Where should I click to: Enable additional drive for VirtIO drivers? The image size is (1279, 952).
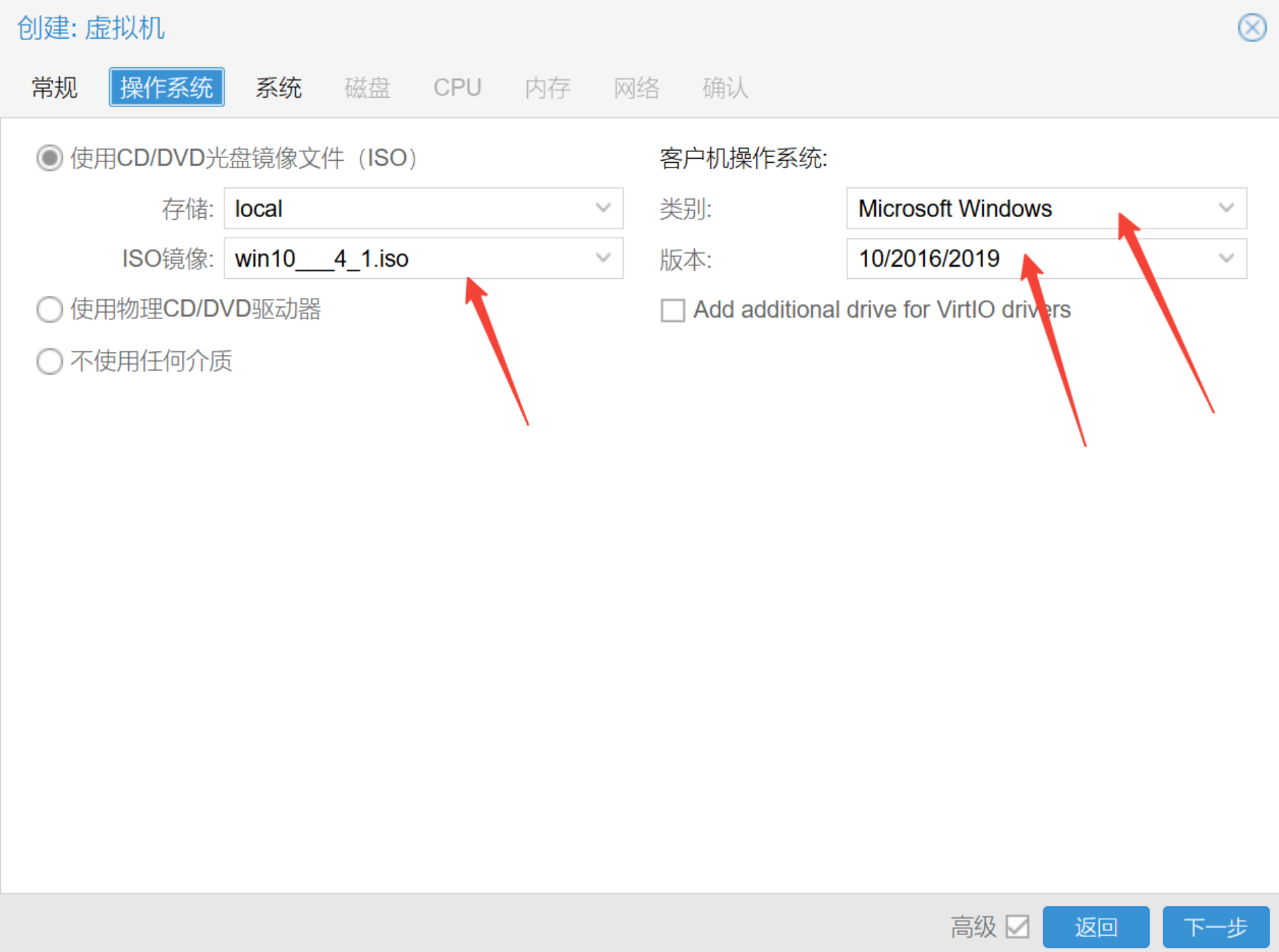[x=672, y=310]
